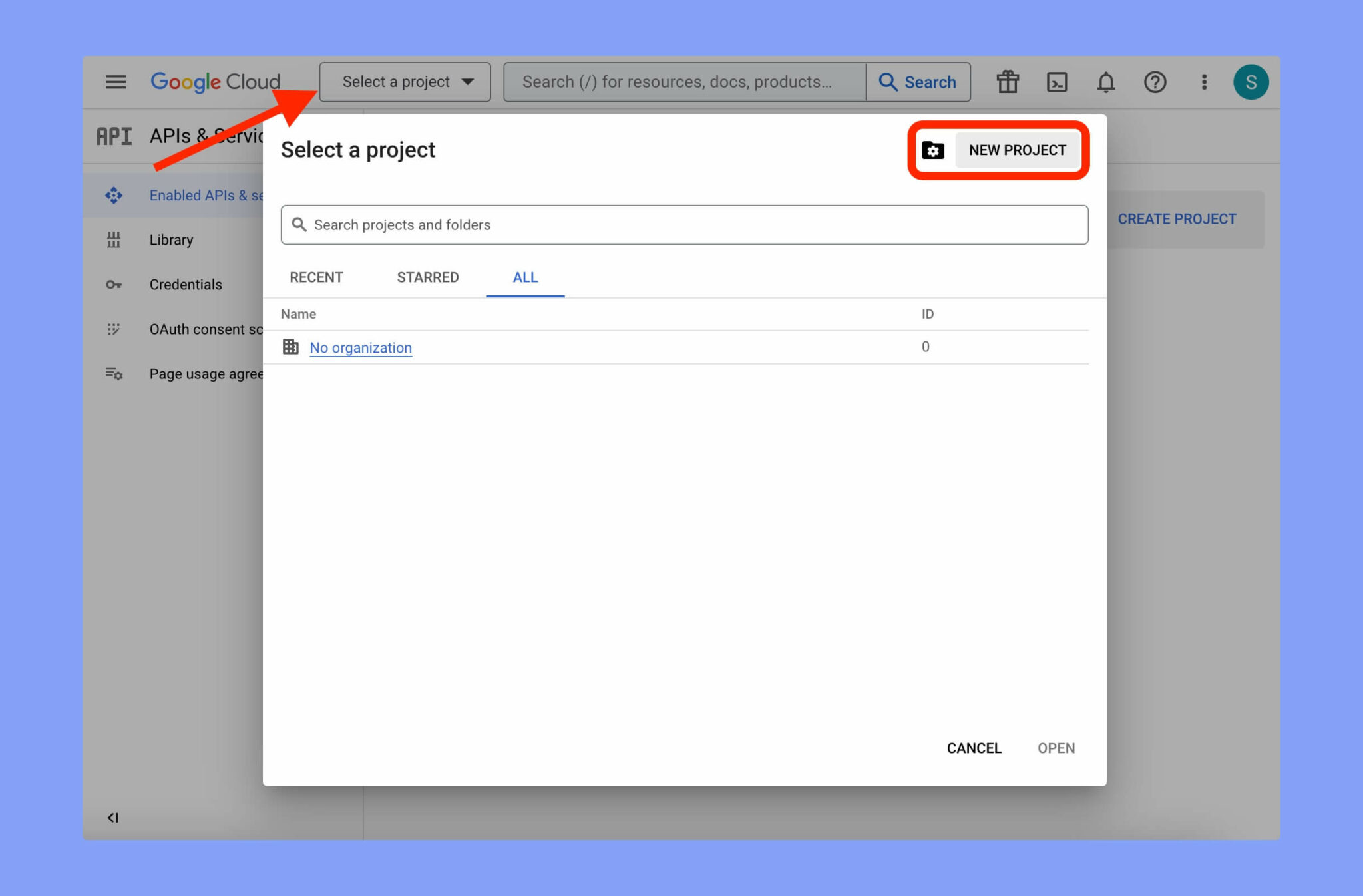View notifications via the bell icon
The width and height of the screenshot is (1363, 896).
(x=1105, y=82)
